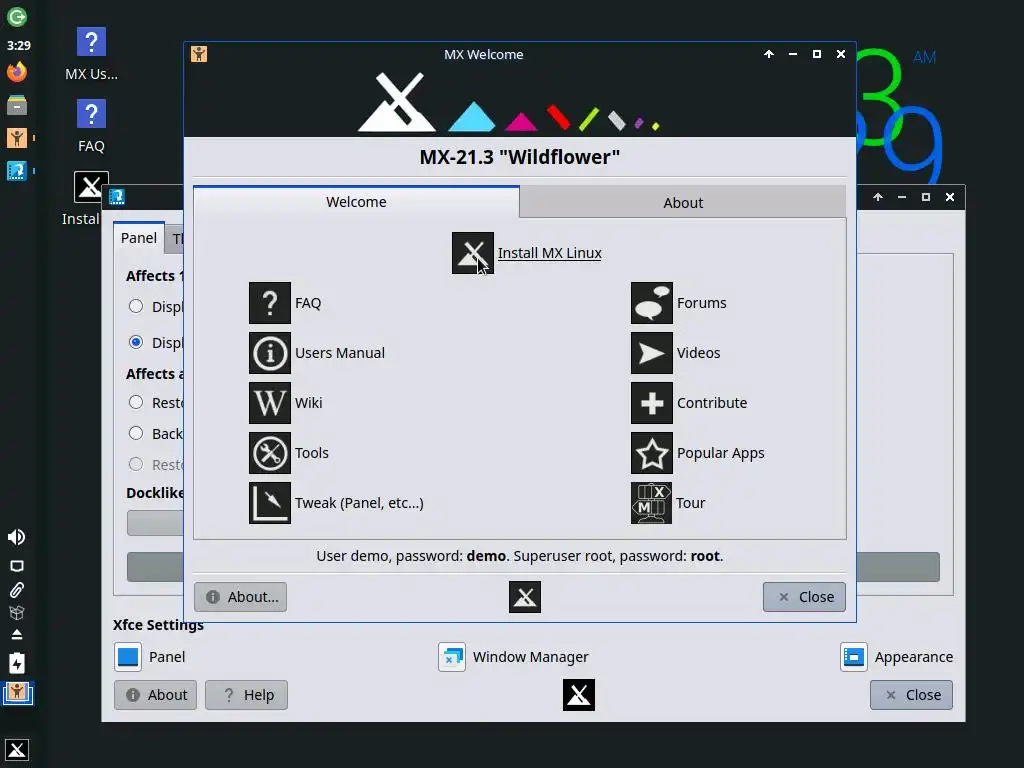Click the display screen icon in the side panel
Image resolution: width=1024 pixels, height=768 pixels.
click(17, 566)
